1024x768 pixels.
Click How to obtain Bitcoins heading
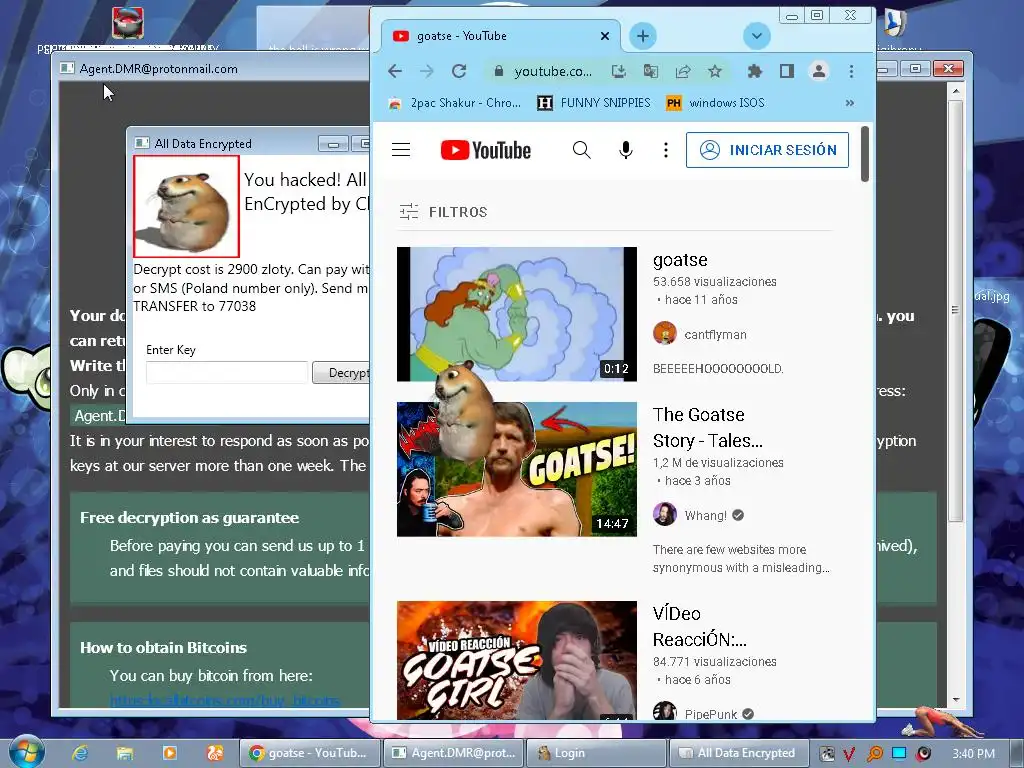tap(163, 648)
